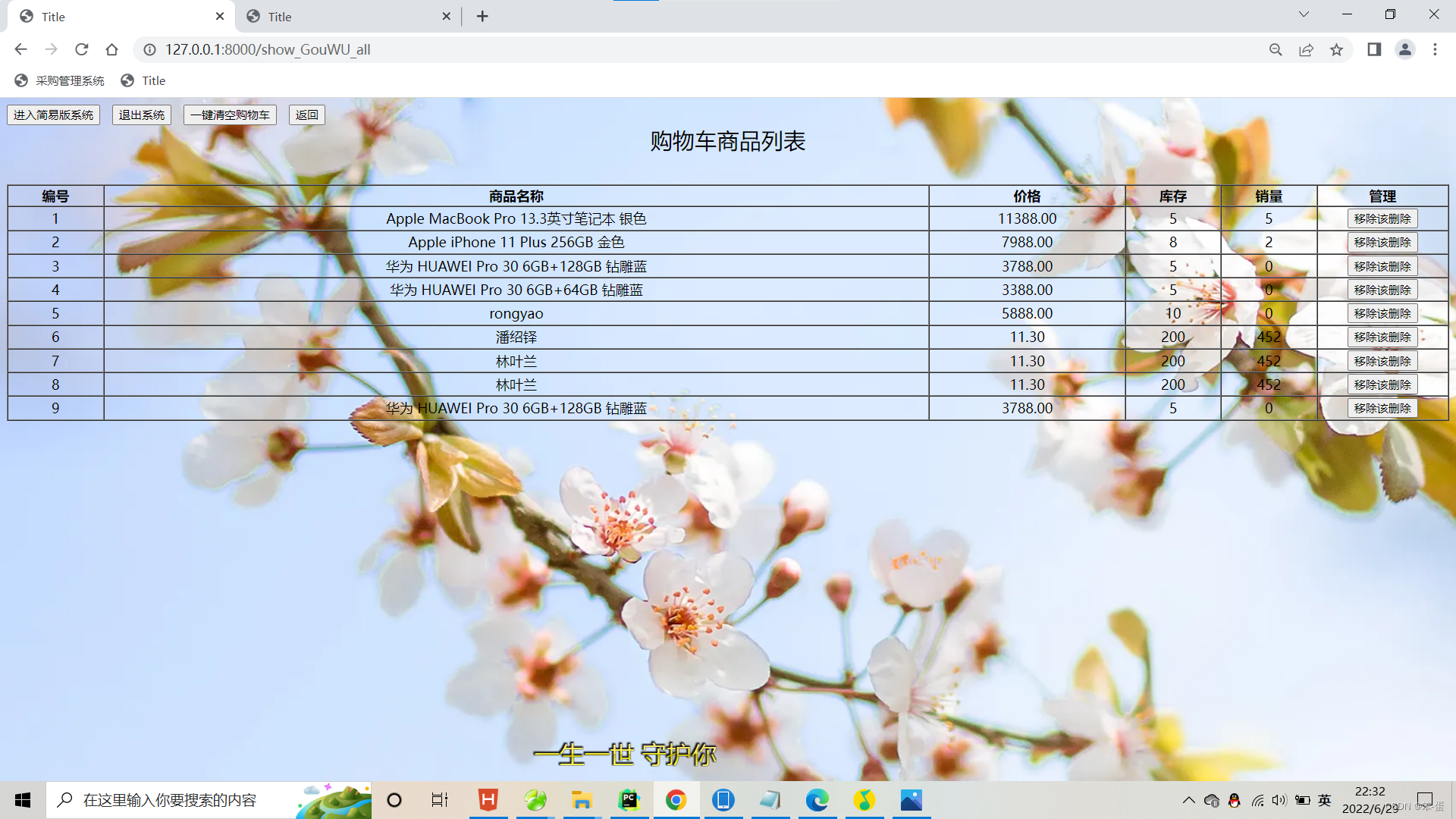This screenshot has height=819, width=1456.
Task: Click 退出系统 button
Action: (142, 115)
